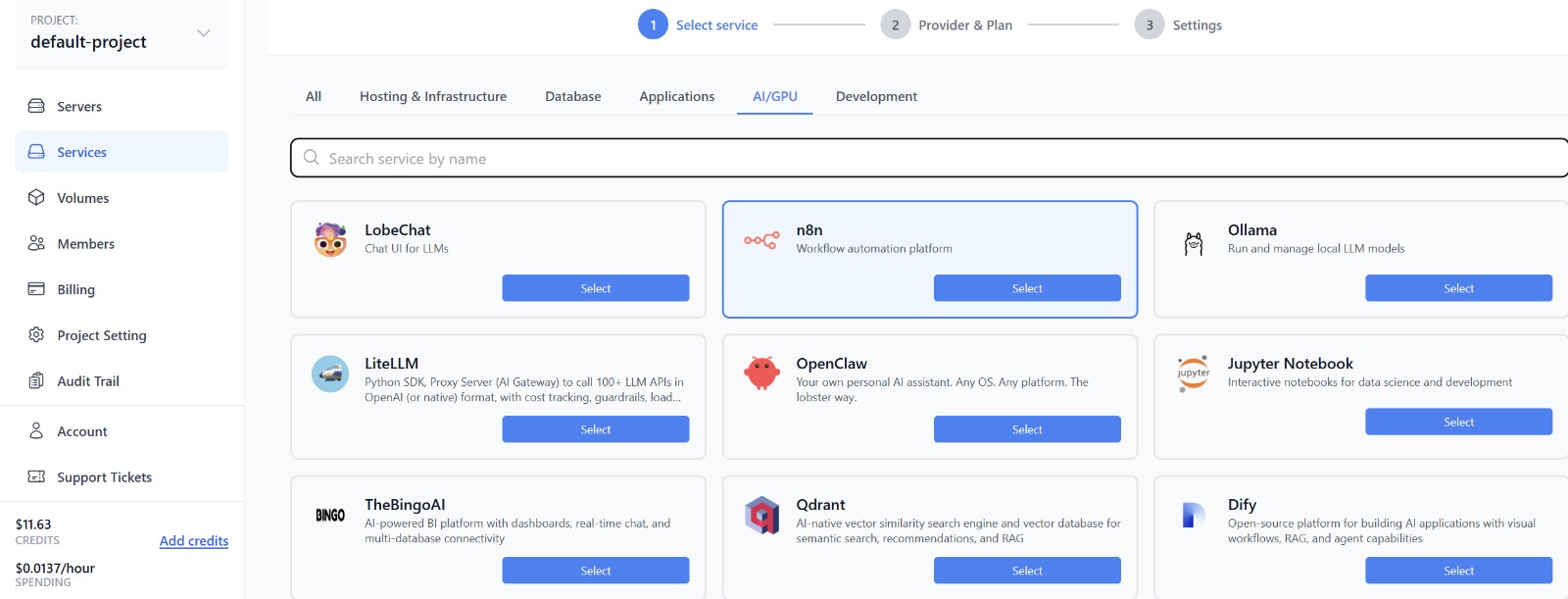Click the OpenClaw red lobster icon

pyautogui.click(x=761, y=373)
